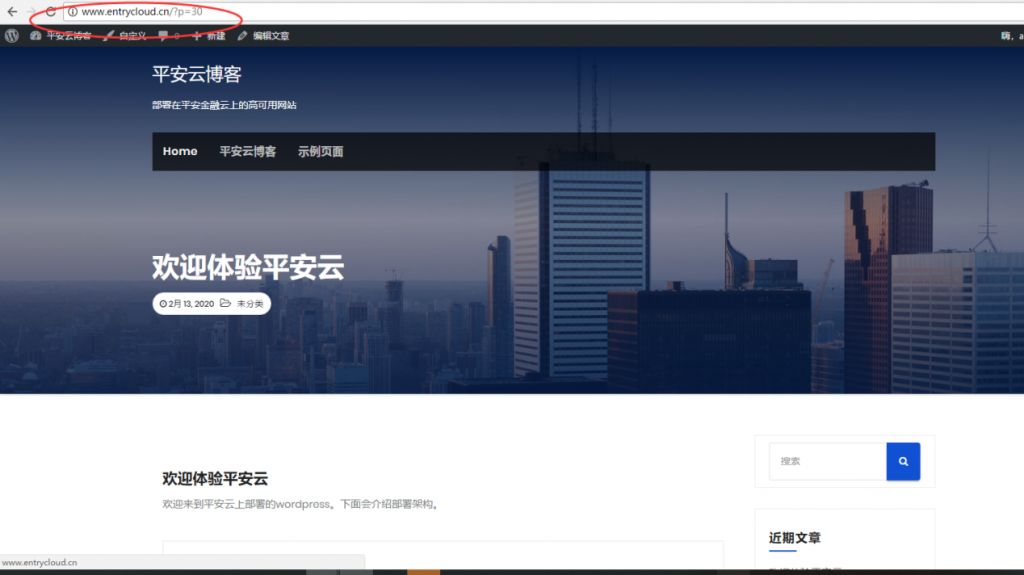This screenshot has width=1024, height=575.
Task: Click the folder icon beside 未分类
Action: pyautogui.click(x=225, y=303)
